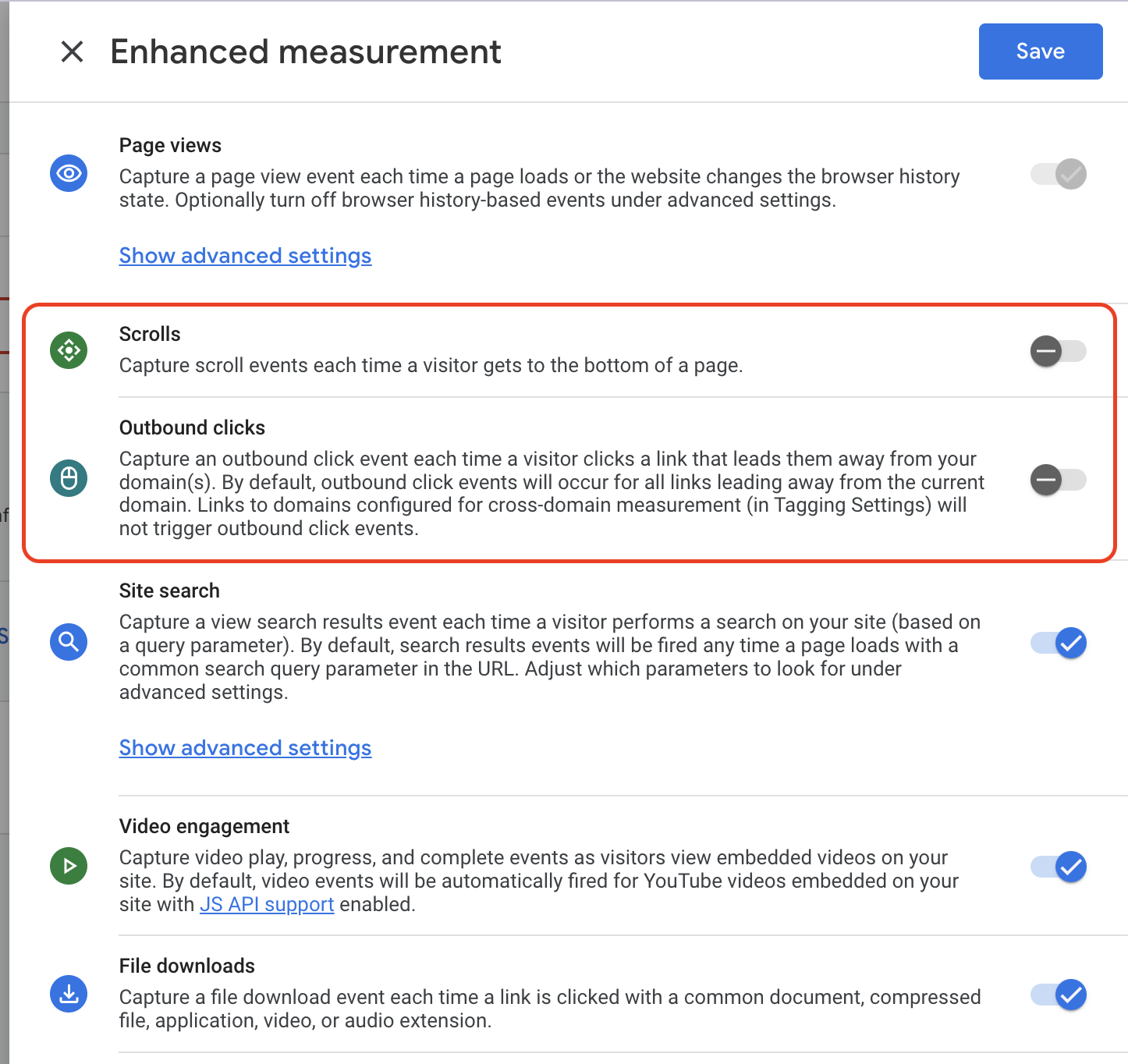Expand advanced settings under Site search
Image resolution: width=1128 pixels, height=1064 pixels.
(245, 747)
